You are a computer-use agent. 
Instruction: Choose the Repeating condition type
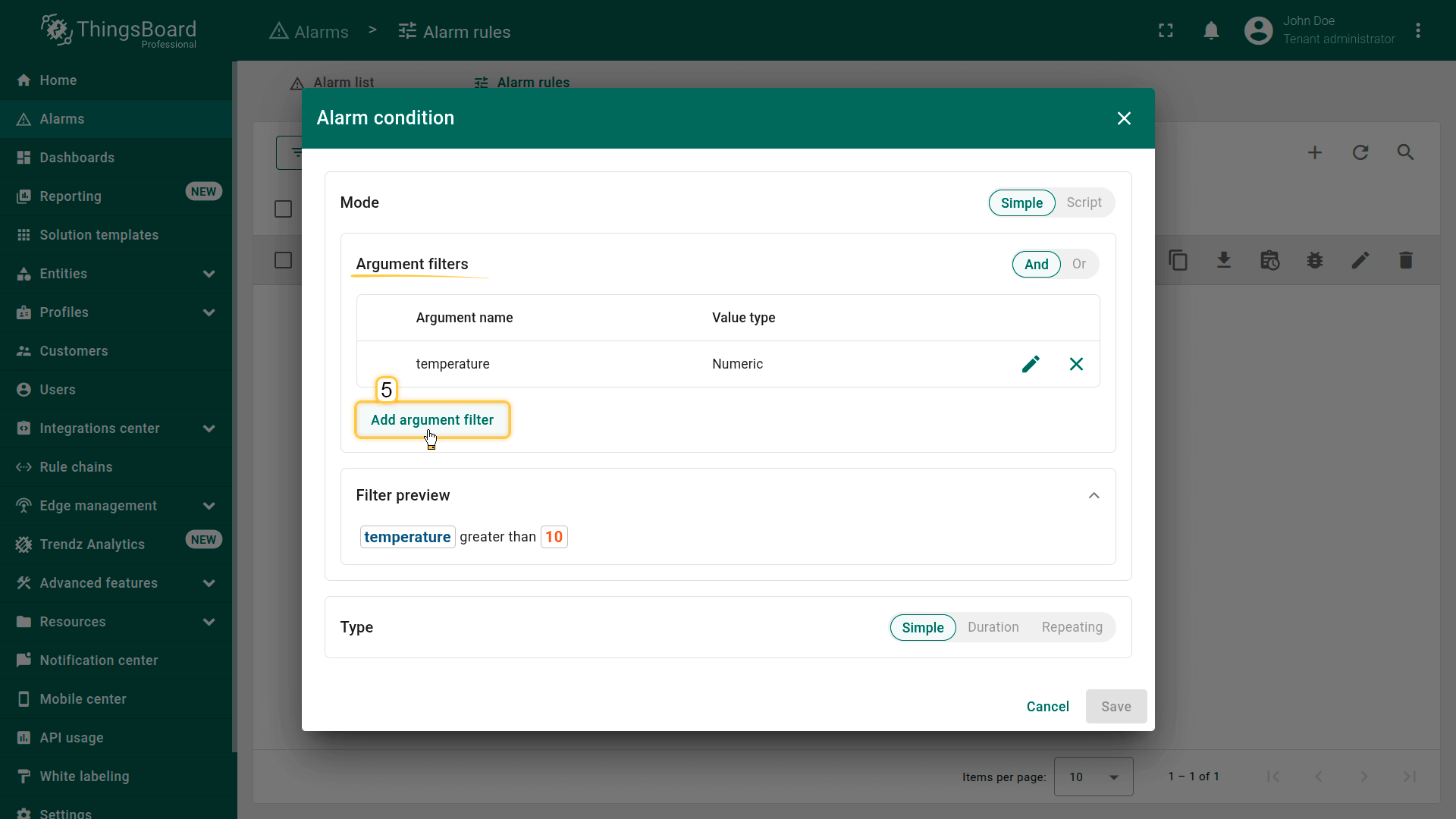(x=1072, y=627)
